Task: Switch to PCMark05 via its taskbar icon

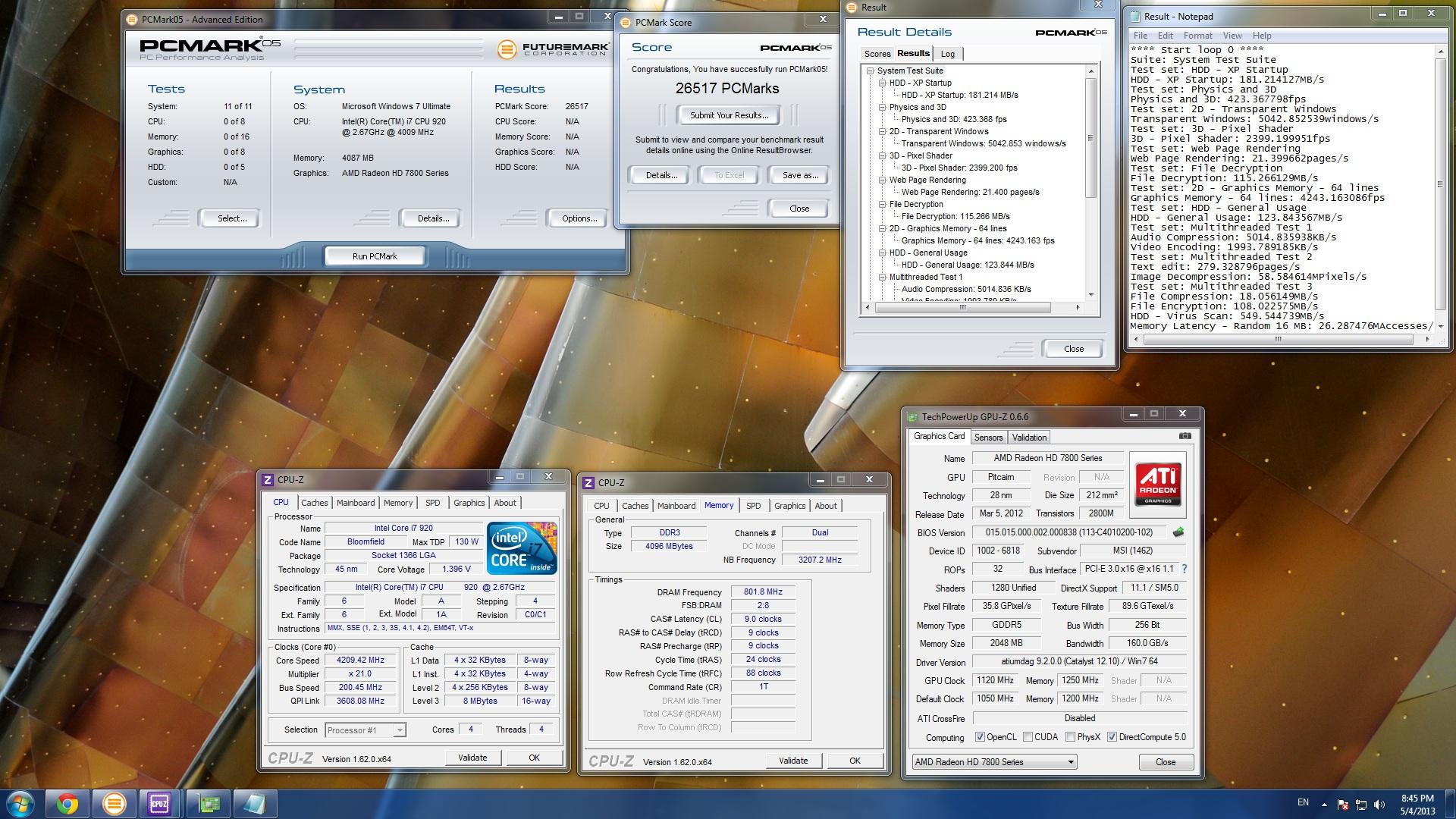Action: coord(114,804)
